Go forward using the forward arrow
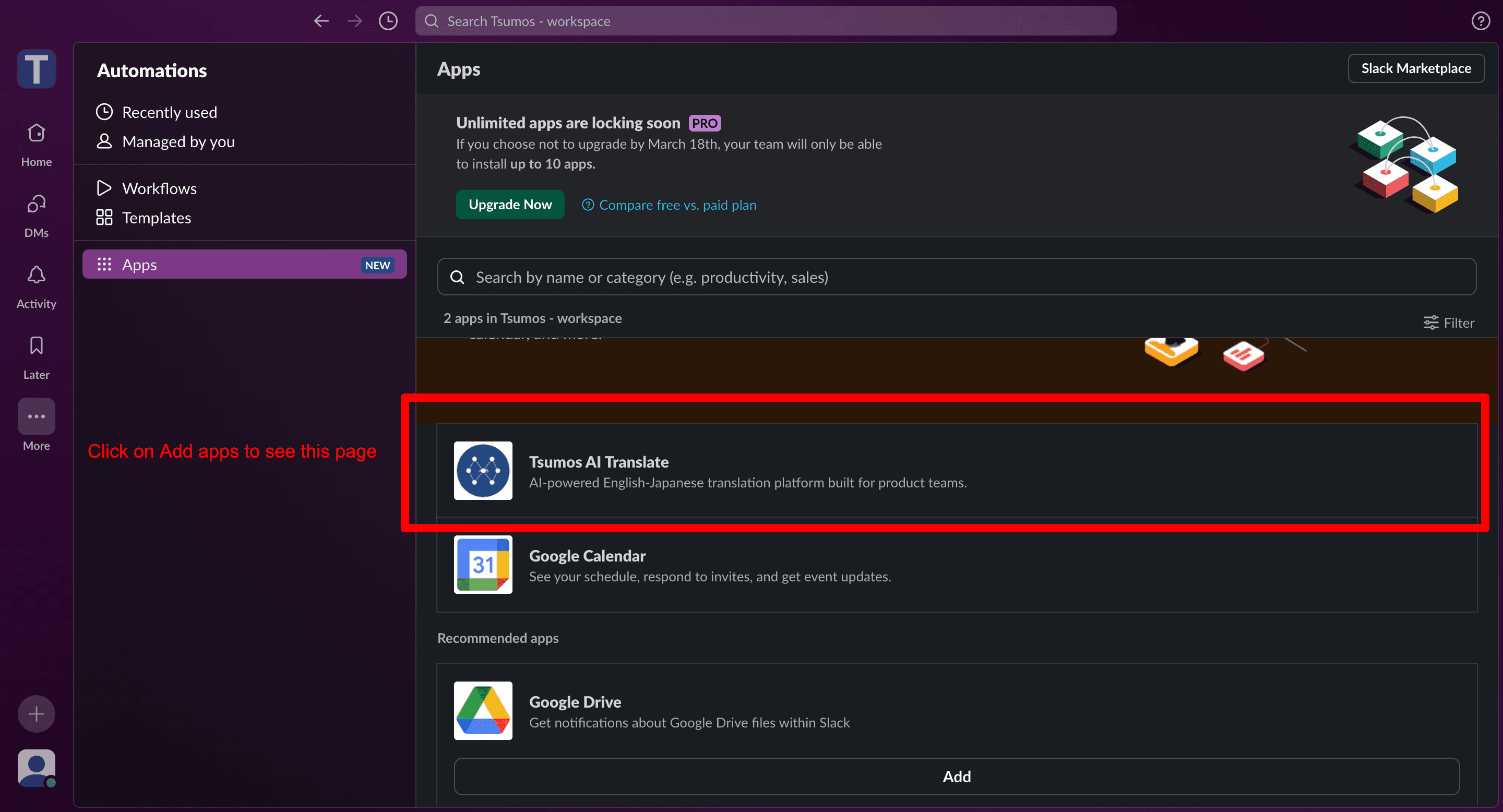This screenshot has height=812, width=1503. [x=355, y=21]
